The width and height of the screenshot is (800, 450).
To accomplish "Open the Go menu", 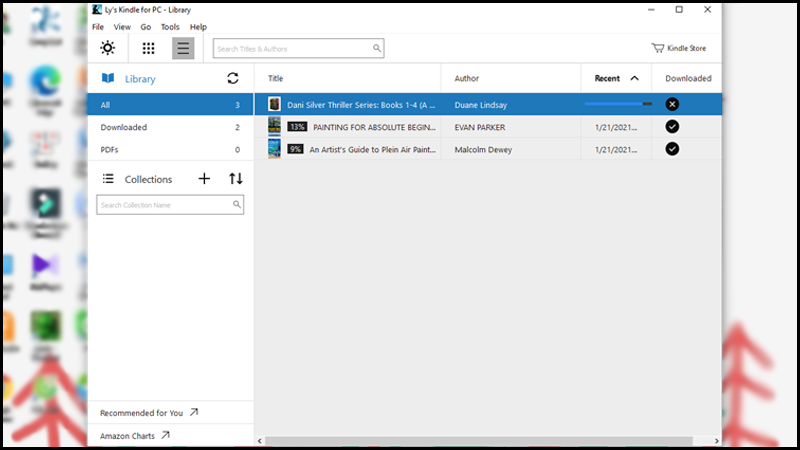I will [146, 27].
